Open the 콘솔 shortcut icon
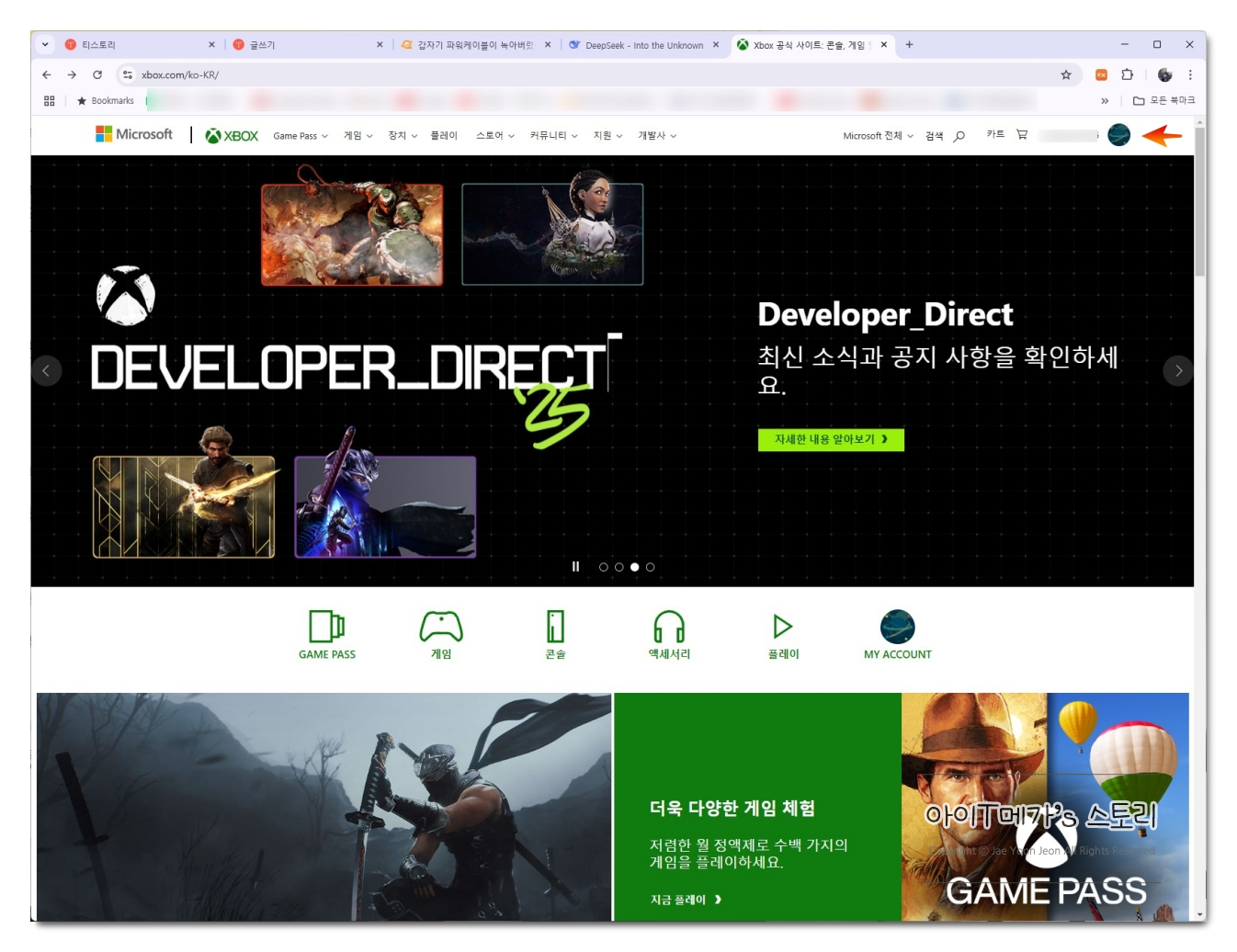 [555, 627]
